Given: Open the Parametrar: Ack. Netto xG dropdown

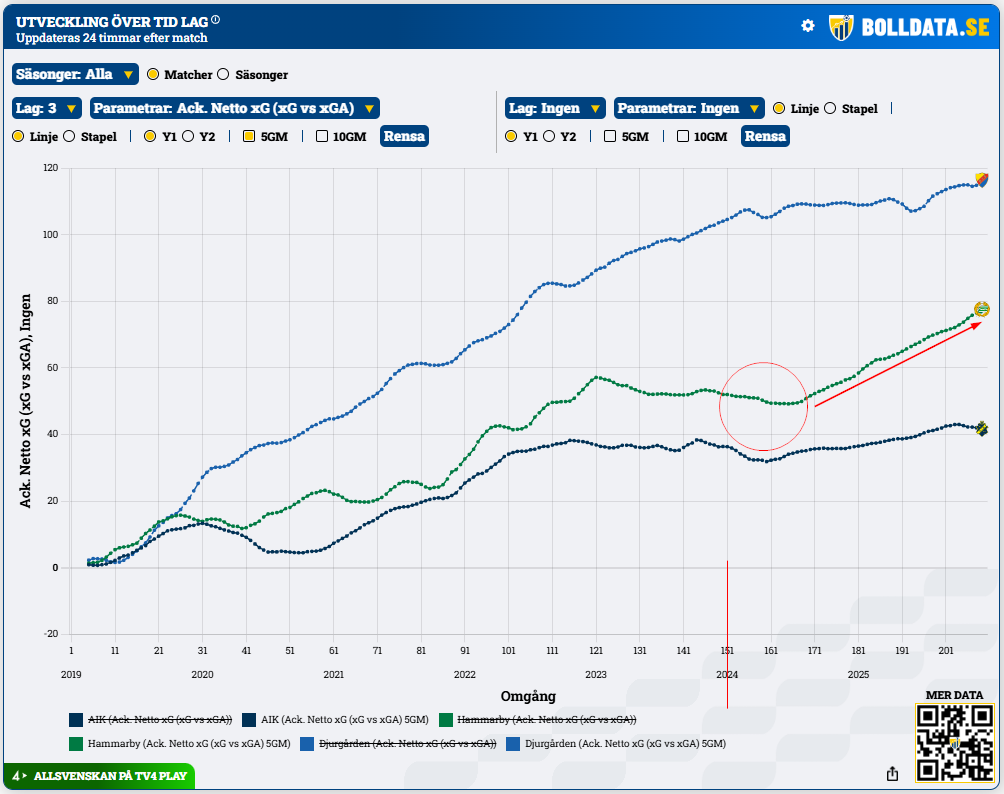Looking at the screenshot, I should pos(234,108).
